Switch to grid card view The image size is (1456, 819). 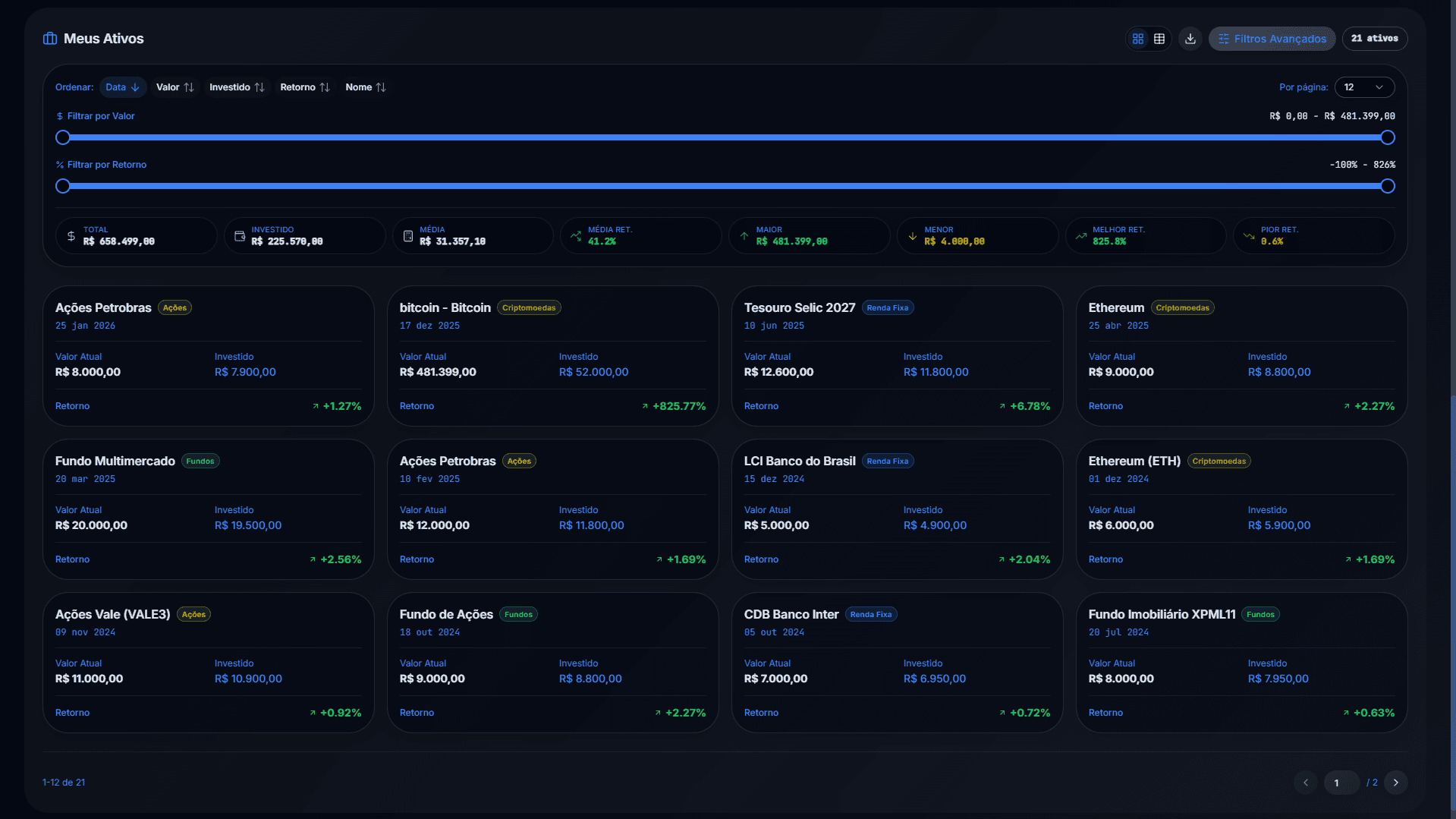click(1137, 39)
